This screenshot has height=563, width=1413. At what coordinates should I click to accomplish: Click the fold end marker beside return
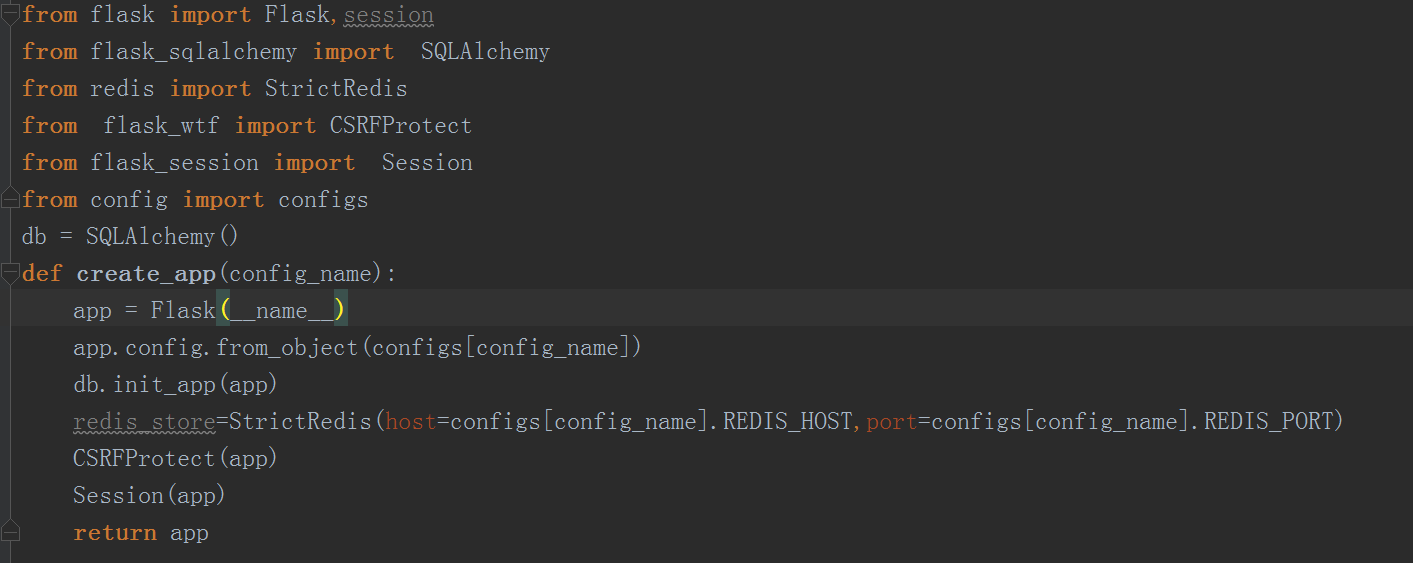pos(10,531)
